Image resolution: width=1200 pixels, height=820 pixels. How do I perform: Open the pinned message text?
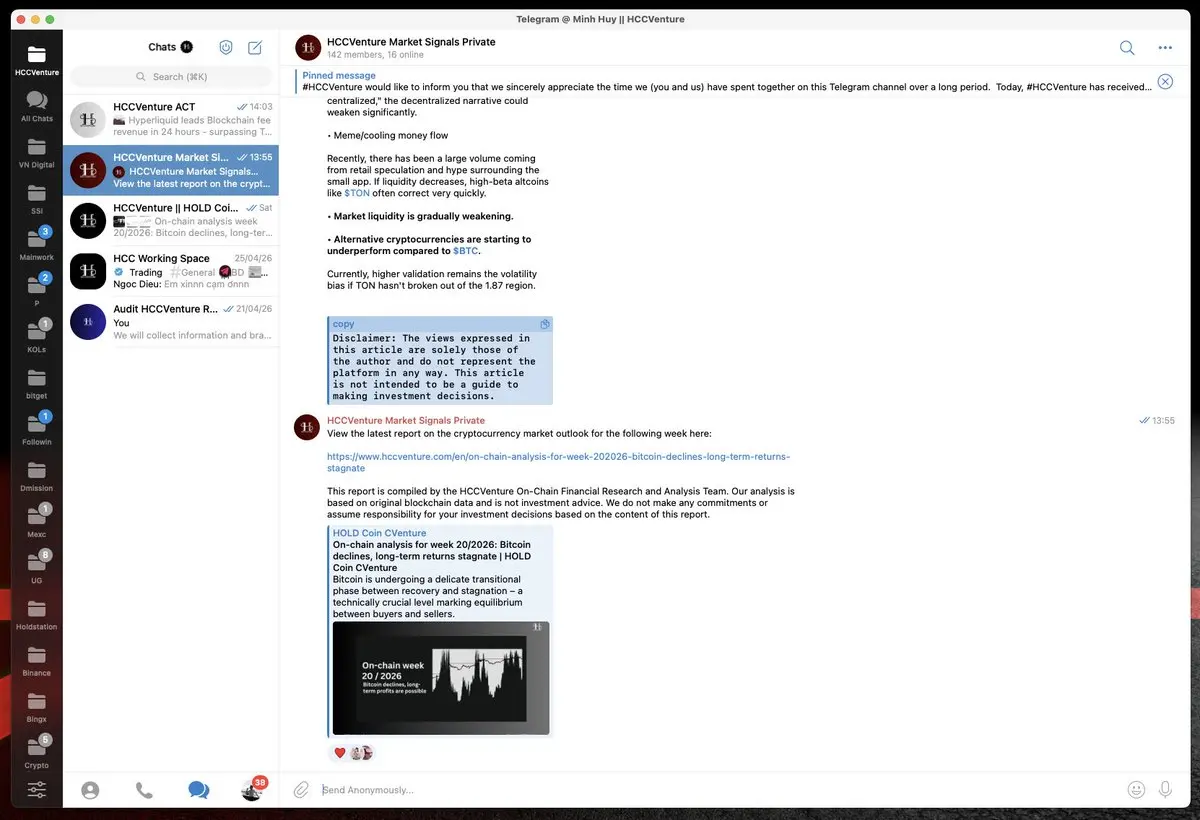(726, 87)
